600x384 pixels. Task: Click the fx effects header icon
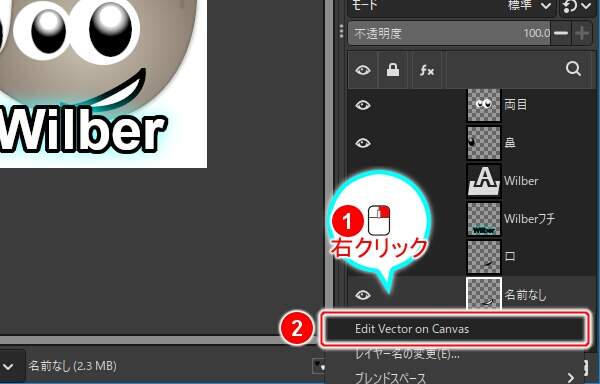point(427,70)
